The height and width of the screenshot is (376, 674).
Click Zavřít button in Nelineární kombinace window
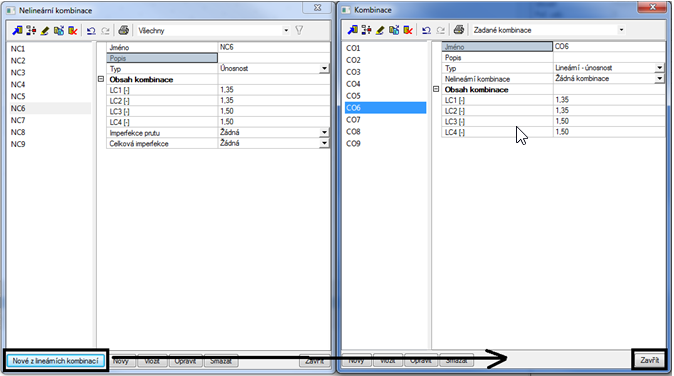pos(315,361)
